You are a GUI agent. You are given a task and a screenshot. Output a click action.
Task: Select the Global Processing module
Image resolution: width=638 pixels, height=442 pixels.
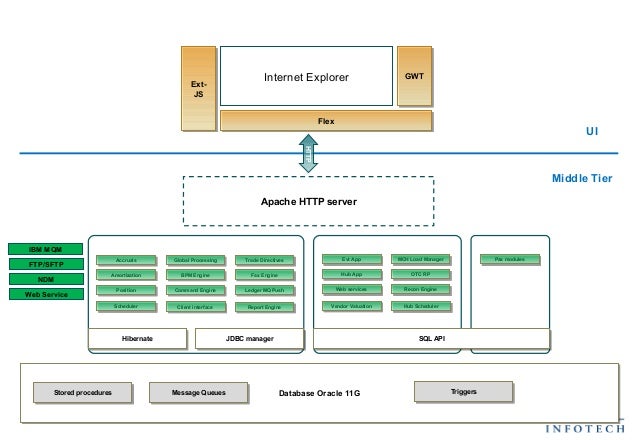[196, 260]
